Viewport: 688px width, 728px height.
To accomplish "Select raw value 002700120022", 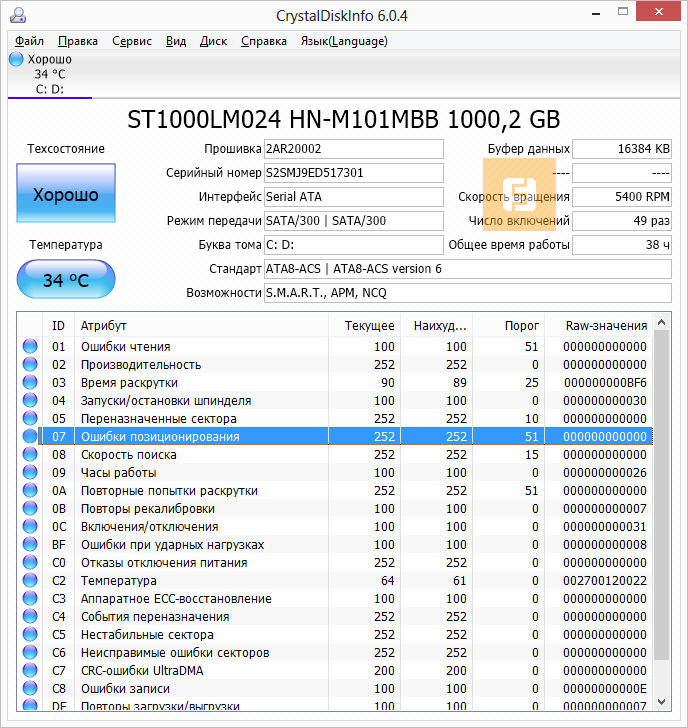I will [x=604, y=581].
